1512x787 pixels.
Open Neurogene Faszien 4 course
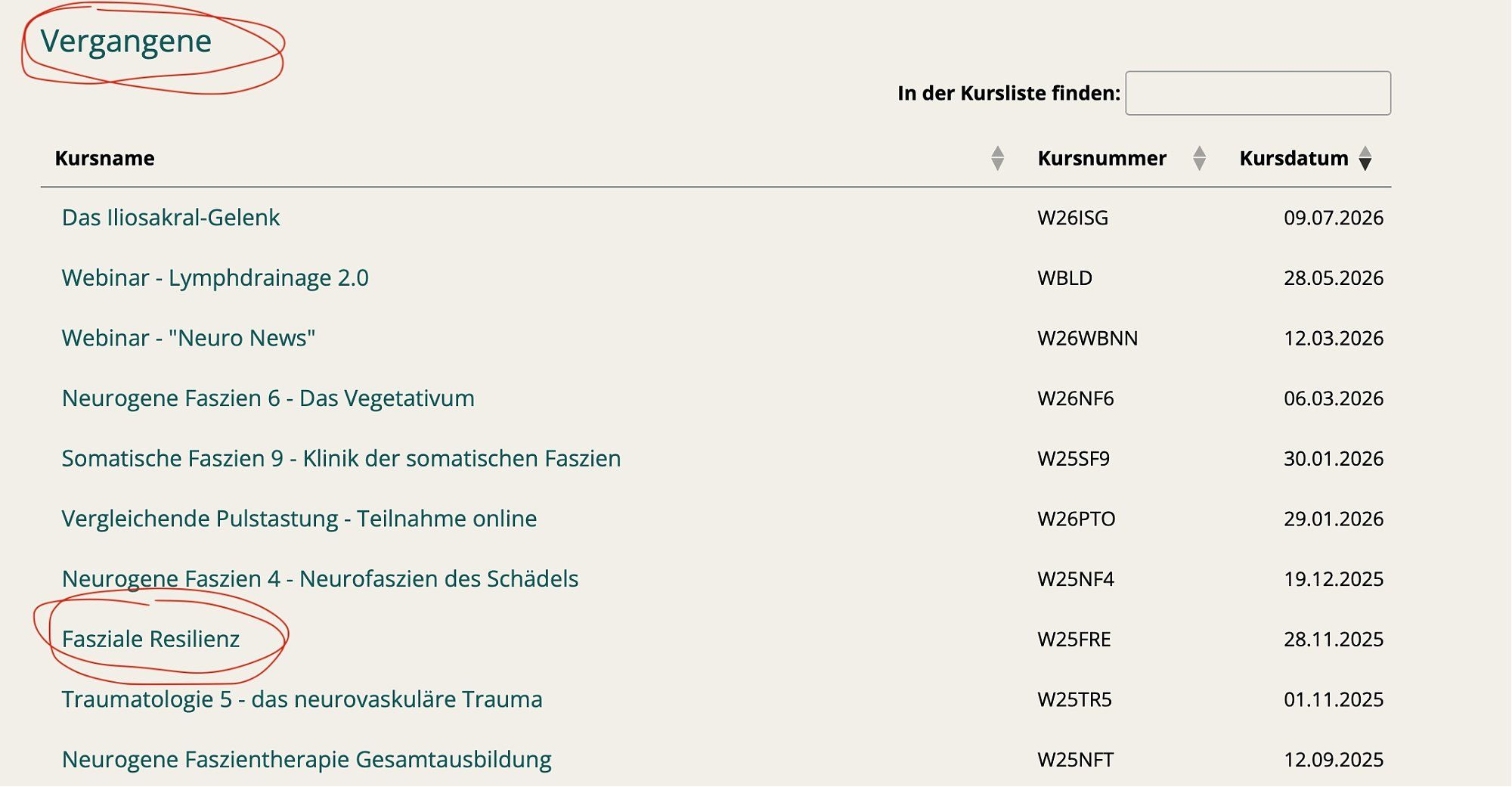click(320, 579)
